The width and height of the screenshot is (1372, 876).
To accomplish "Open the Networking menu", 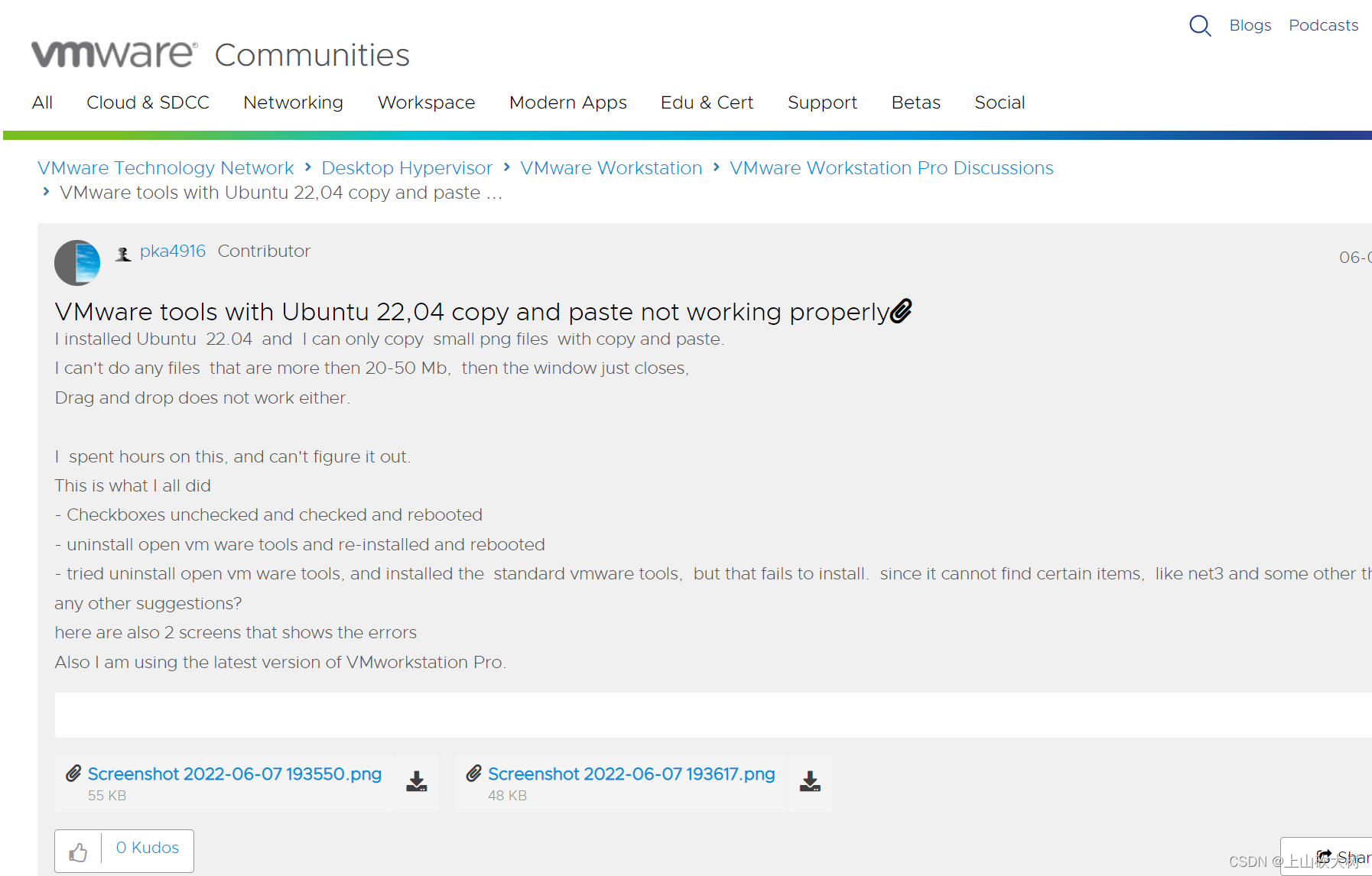I will click(x=293, y=102).
